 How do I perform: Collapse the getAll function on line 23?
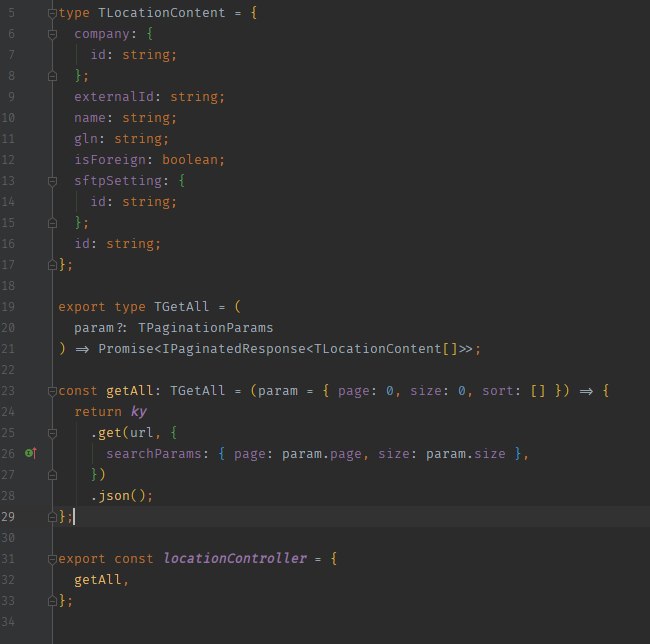[x=52, y=391]
